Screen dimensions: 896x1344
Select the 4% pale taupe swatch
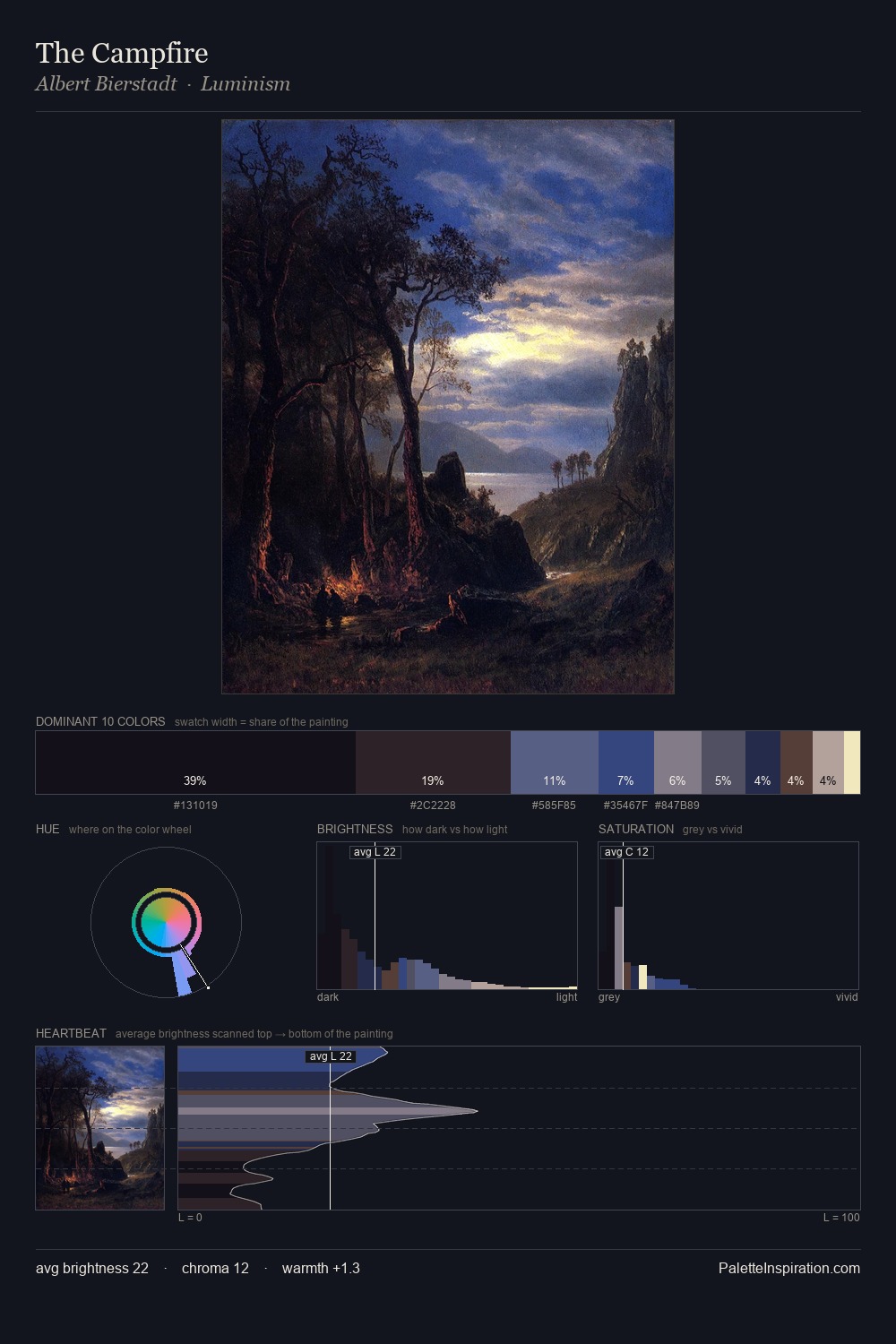(x=828, y=762)
